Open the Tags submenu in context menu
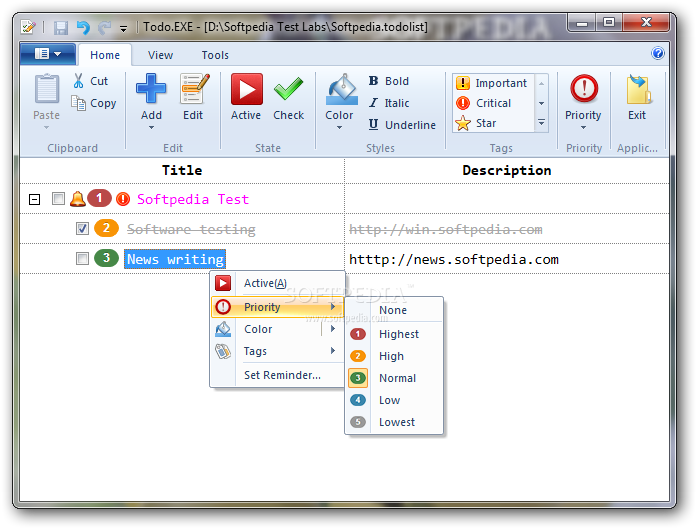Image resolution: width=697 pixels, height=529 pixels. [278, 352]
